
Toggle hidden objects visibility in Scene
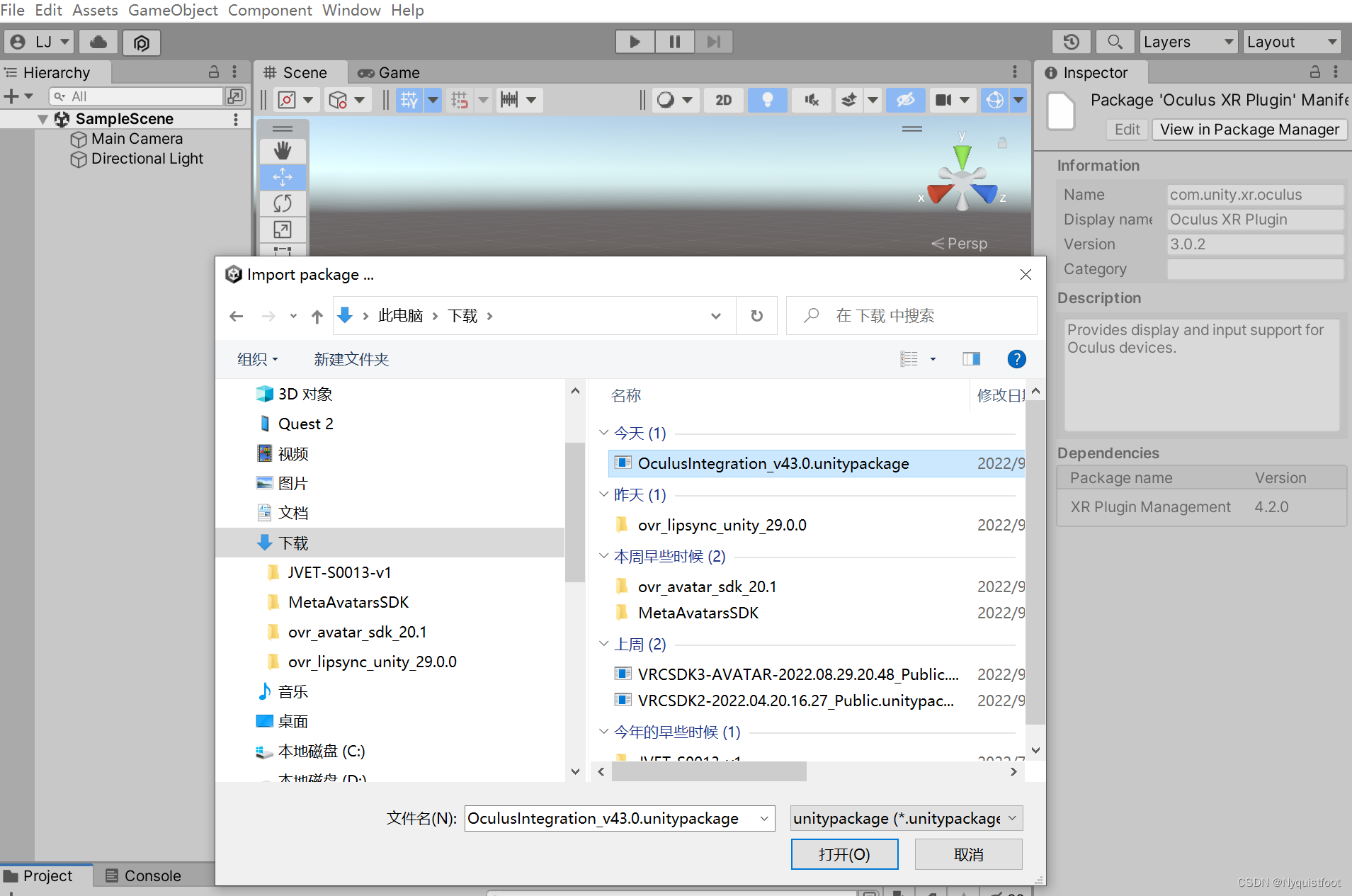pyautogui.click(x=906, y=100)
